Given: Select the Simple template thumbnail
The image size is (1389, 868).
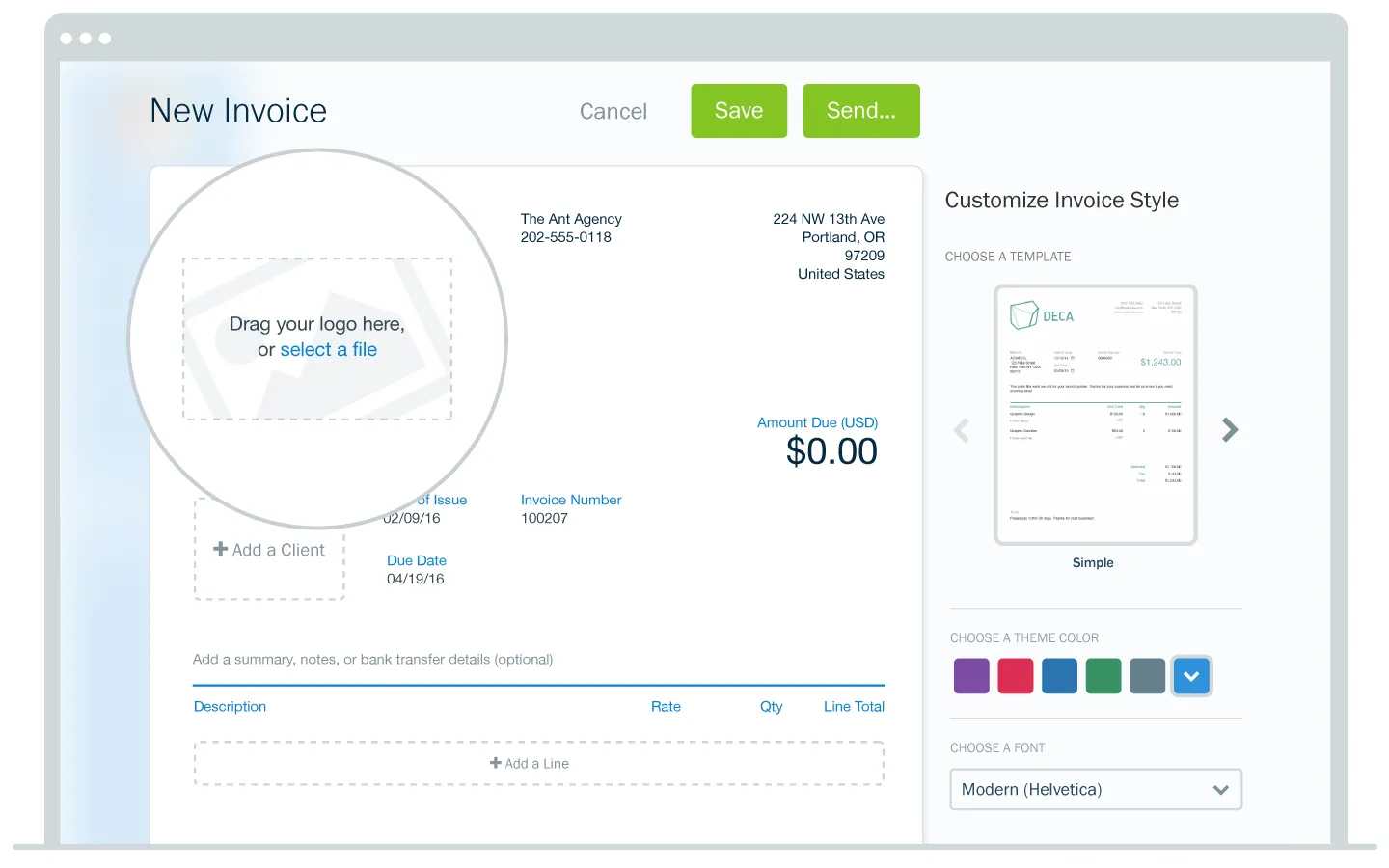Looking at the screenshot, I should (1095, 415).
